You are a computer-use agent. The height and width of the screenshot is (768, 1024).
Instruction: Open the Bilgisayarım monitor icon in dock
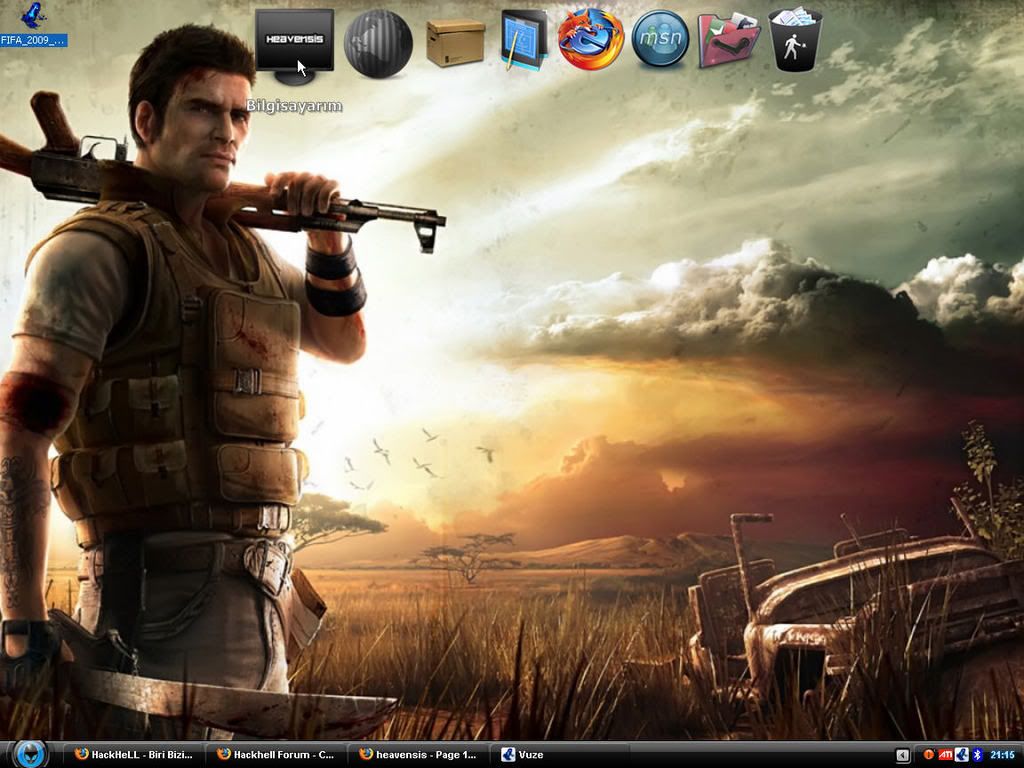294,42
